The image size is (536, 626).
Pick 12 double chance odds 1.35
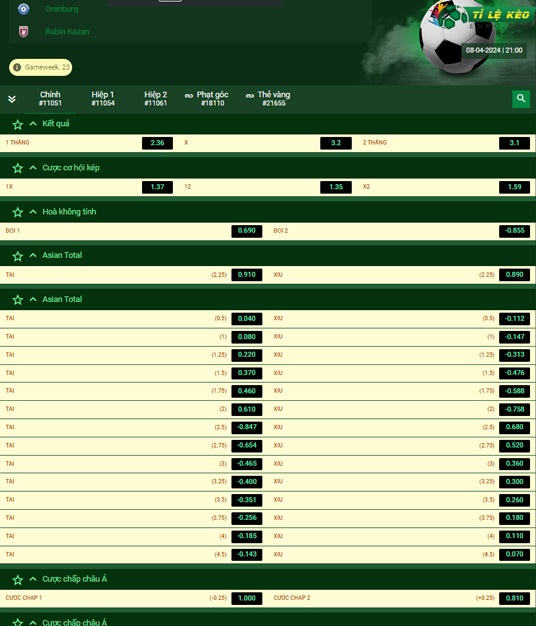[x=336, y=187]
